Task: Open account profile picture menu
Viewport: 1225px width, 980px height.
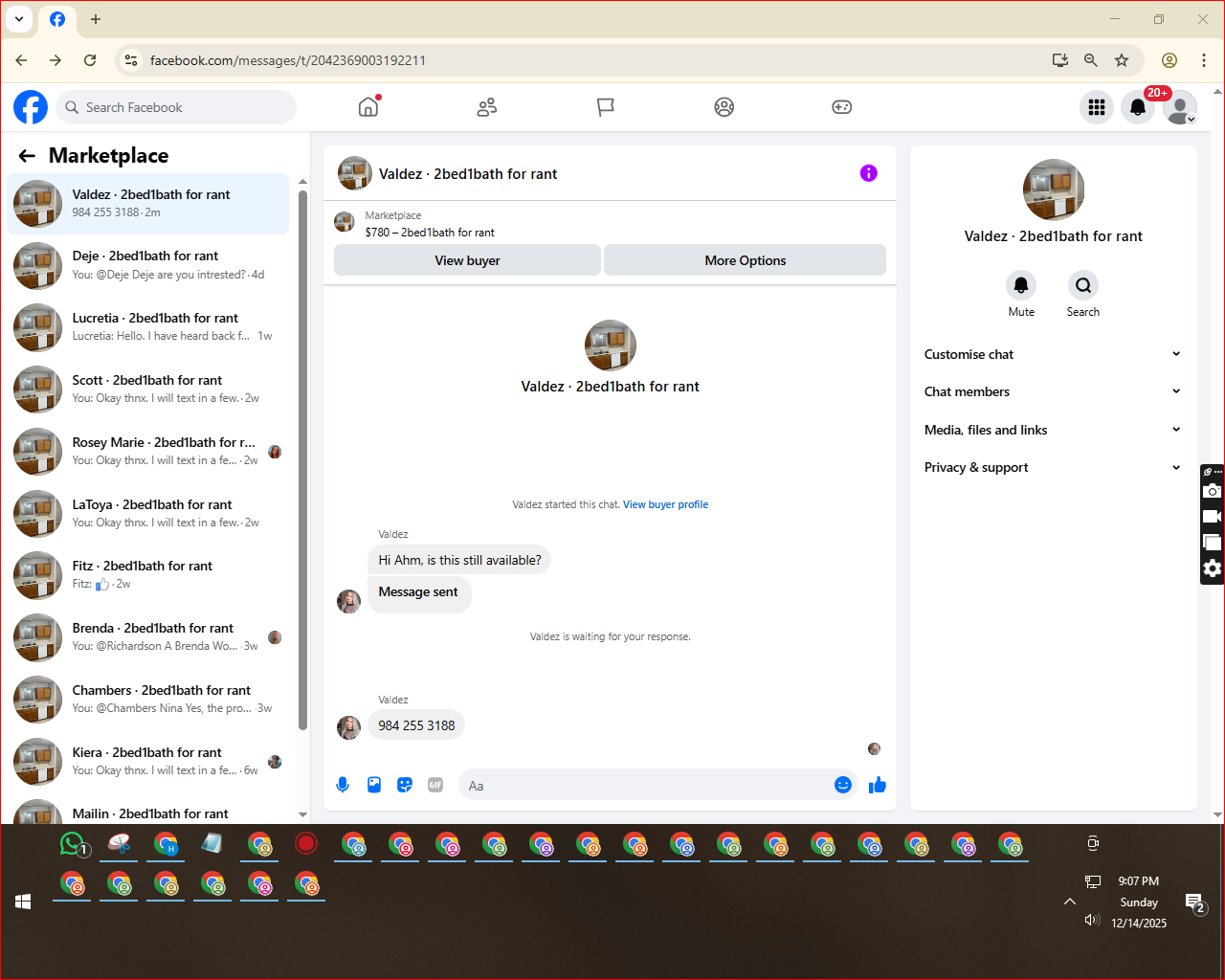Action: [x=1180, y=107]
